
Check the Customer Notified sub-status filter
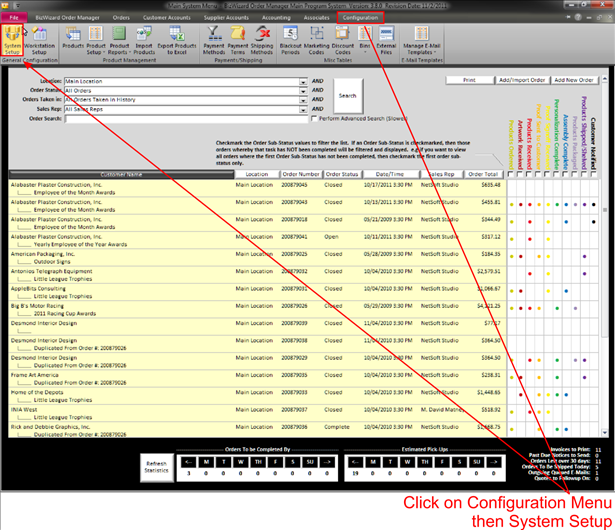[x=593, y=174]
